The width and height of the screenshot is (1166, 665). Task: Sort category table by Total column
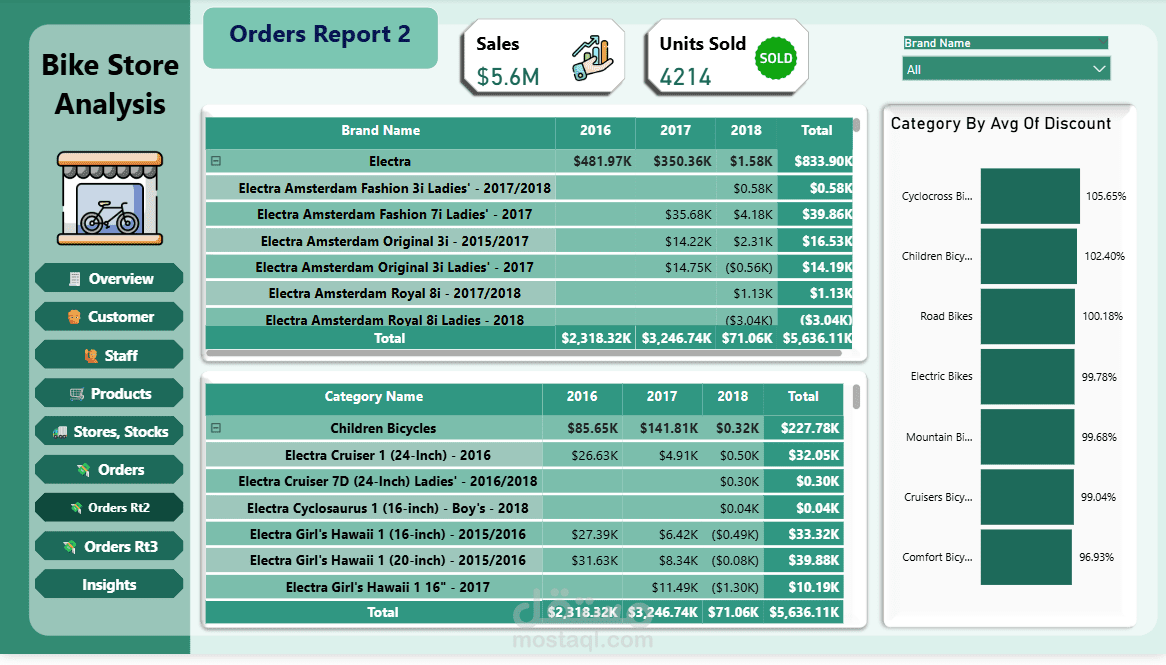point(803,396)
